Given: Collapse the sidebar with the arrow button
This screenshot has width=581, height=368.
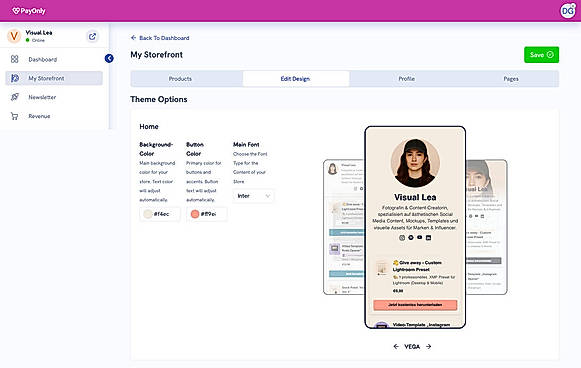Looking at the screenshot, I should [x=109, y=58].
